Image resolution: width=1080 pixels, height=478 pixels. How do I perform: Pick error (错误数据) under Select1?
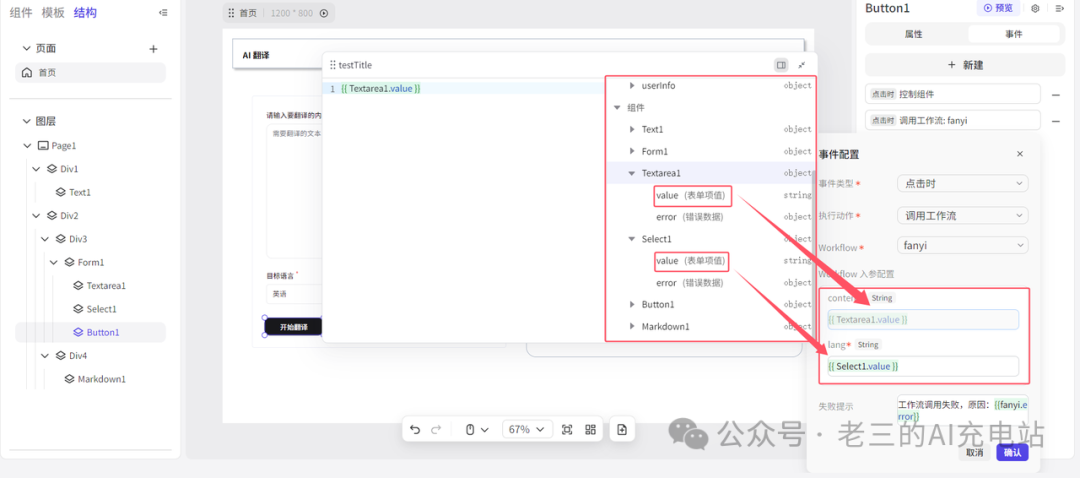(x=689, y=282)
